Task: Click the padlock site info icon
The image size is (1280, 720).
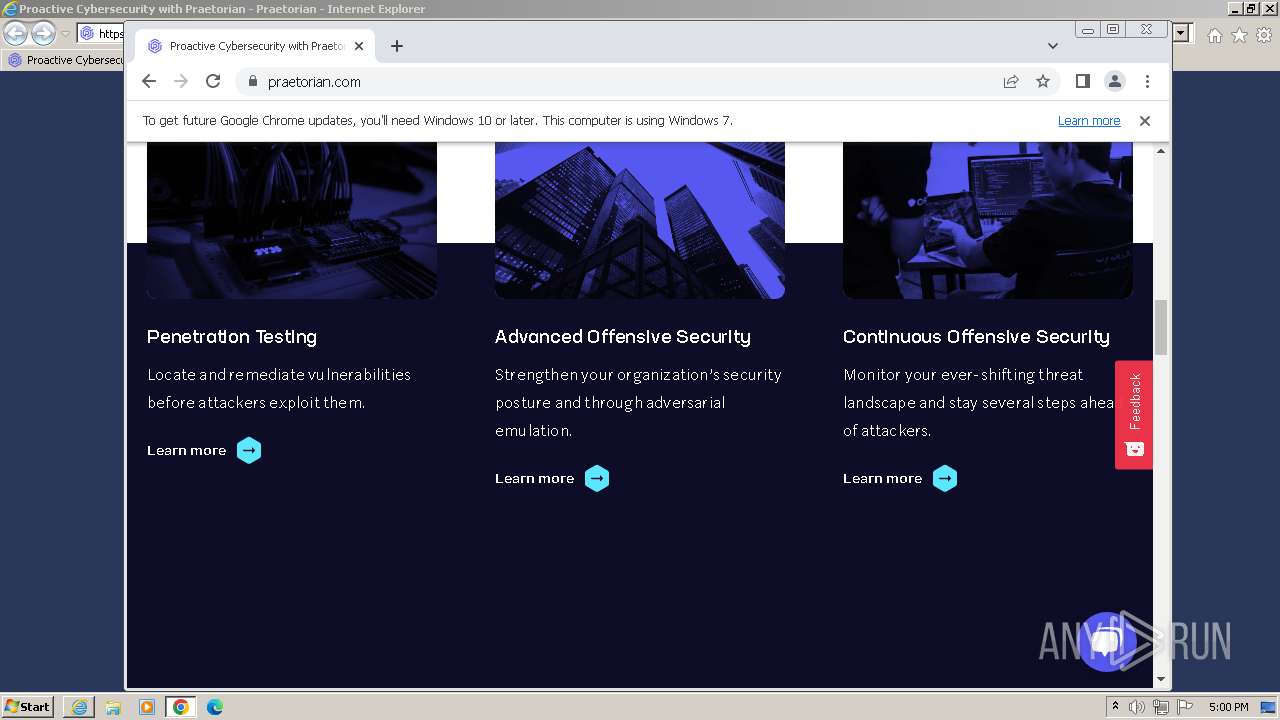Action: coord(252,82)
